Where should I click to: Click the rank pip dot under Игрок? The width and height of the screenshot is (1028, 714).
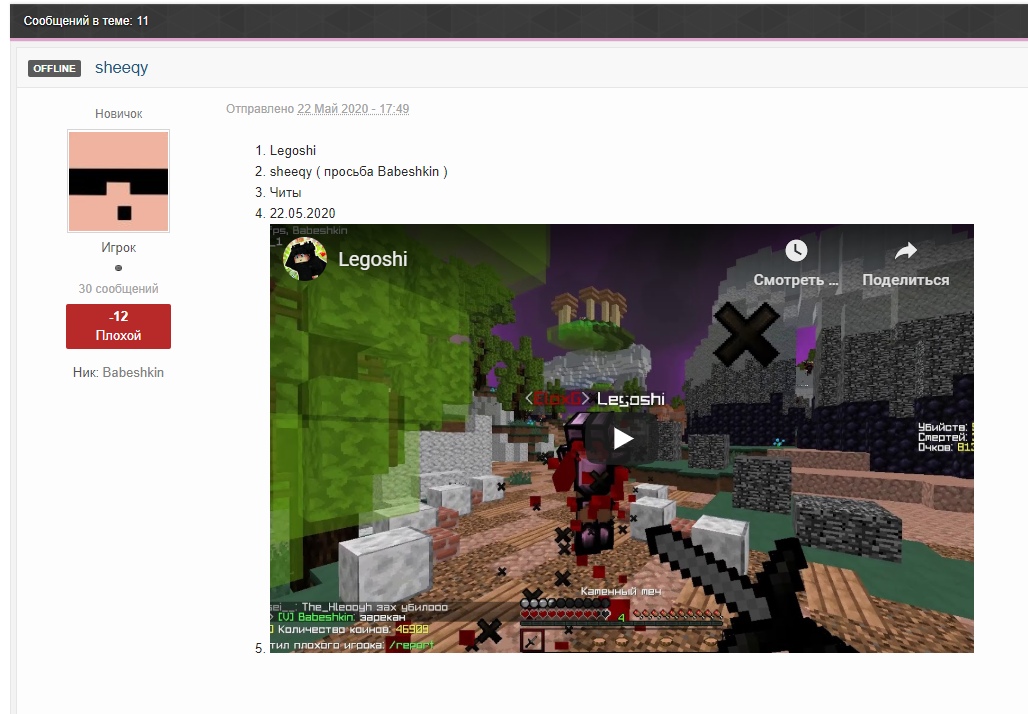click(119, 268)
